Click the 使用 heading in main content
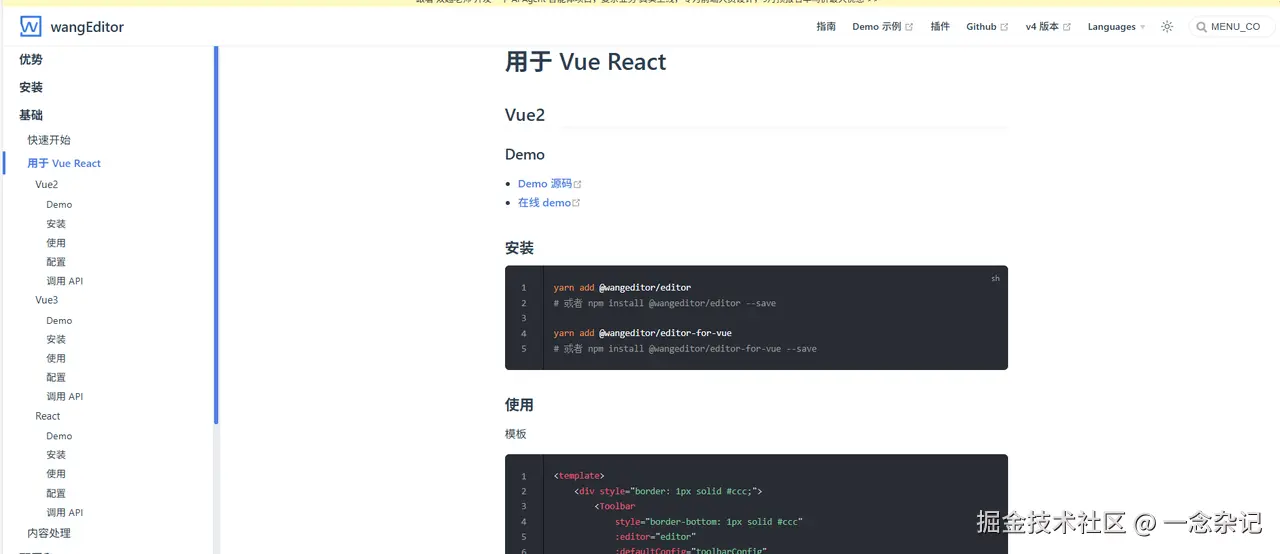Viewport: 1280px width, 554px height. coord(520,405)
